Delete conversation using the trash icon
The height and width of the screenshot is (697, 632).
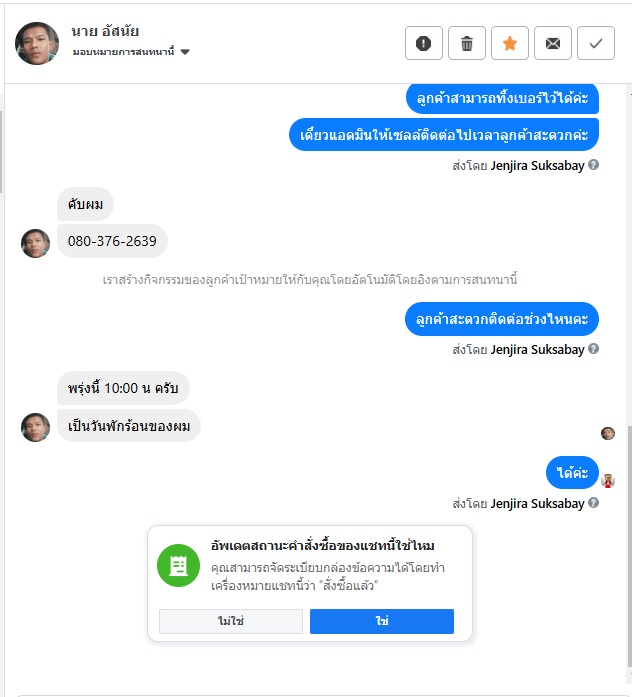pyautogui.click(x=467, y=43)
